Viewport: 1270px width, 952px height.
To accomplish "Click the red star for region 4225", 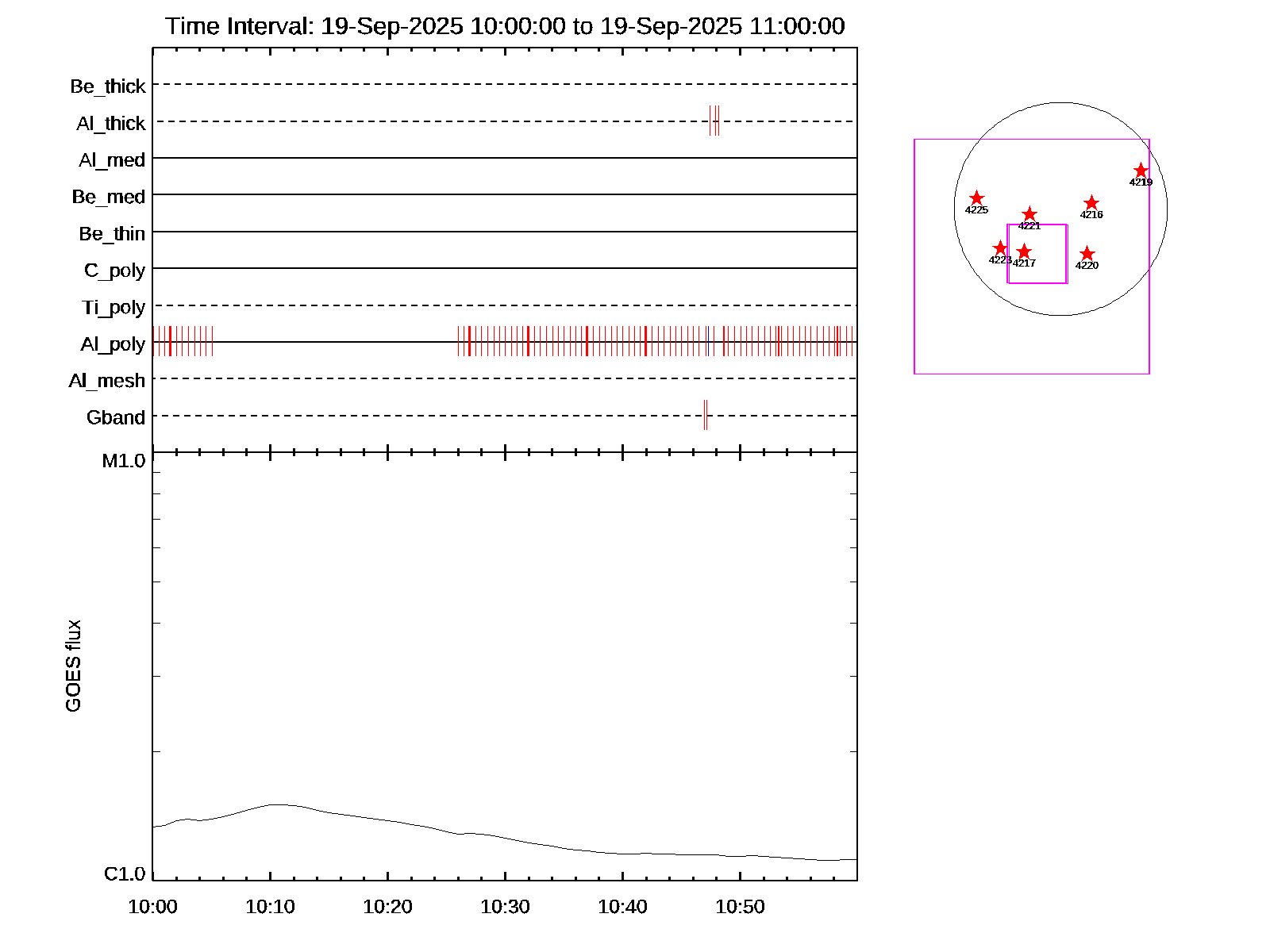I will click(x=976, y=198).
